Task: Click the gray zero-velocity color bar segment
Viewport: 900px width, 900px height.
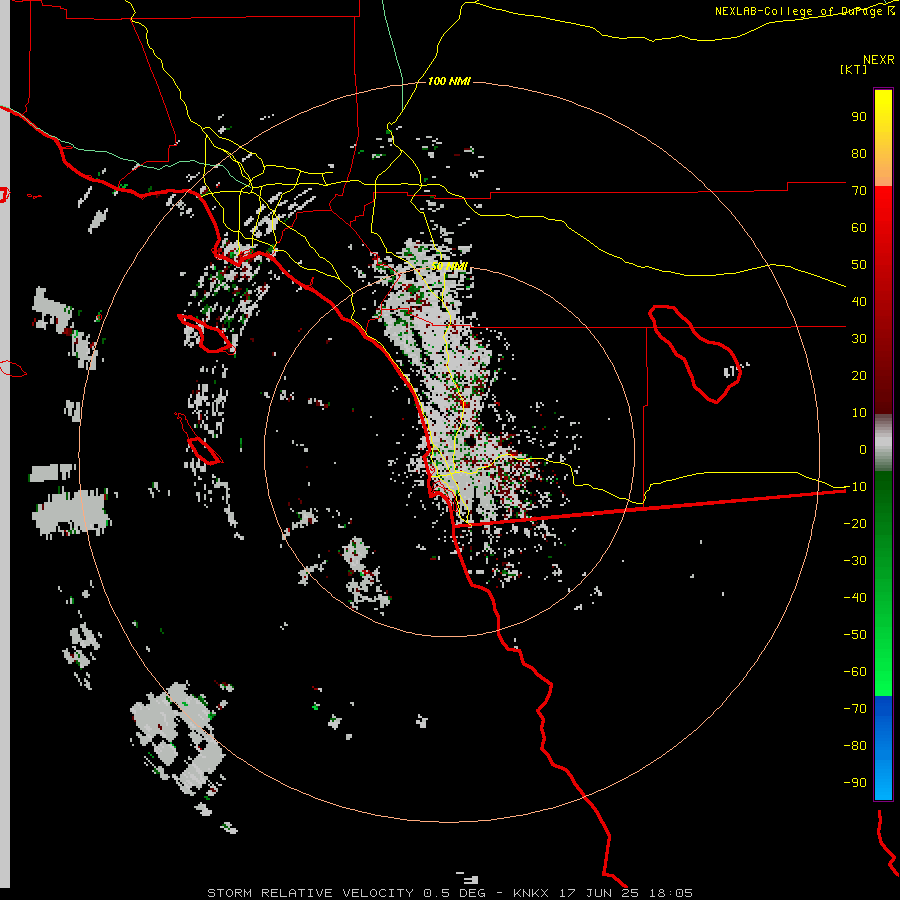Action: pos(883,443)
